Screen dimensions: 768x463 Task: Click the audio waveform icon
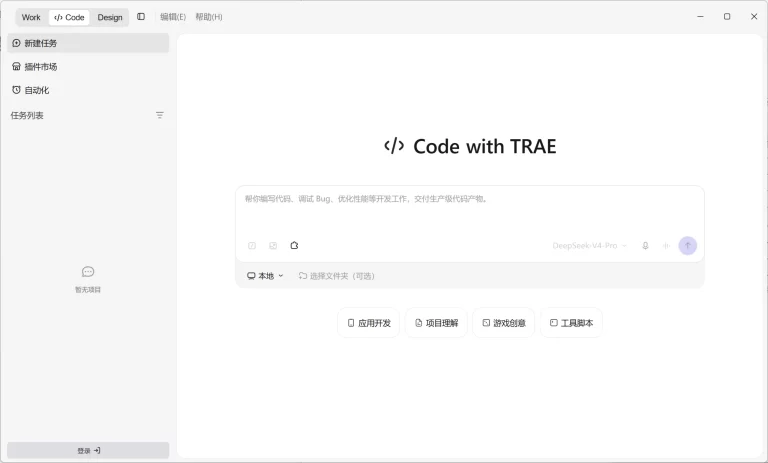(x=666, y=245)
